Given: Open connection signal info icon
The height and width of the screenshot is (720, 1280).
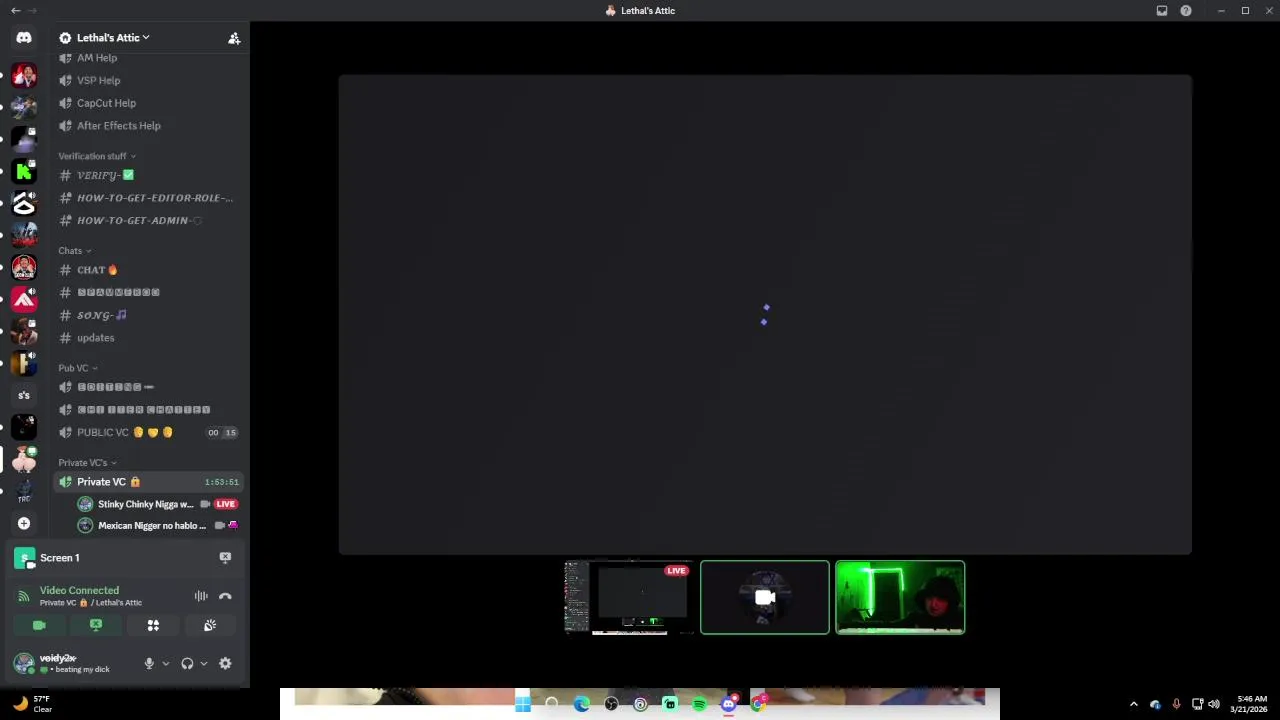Looking at the screenshot, I should [24, 596].
